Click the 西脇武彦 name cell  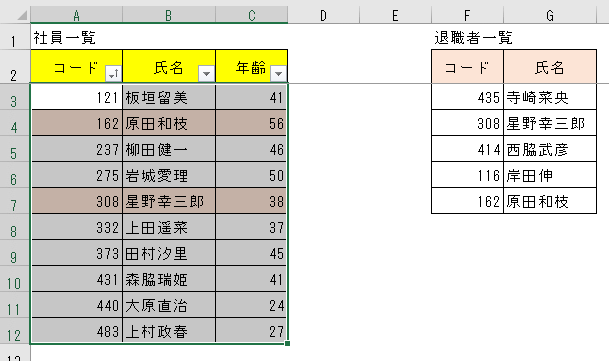(x=550, y=149)
